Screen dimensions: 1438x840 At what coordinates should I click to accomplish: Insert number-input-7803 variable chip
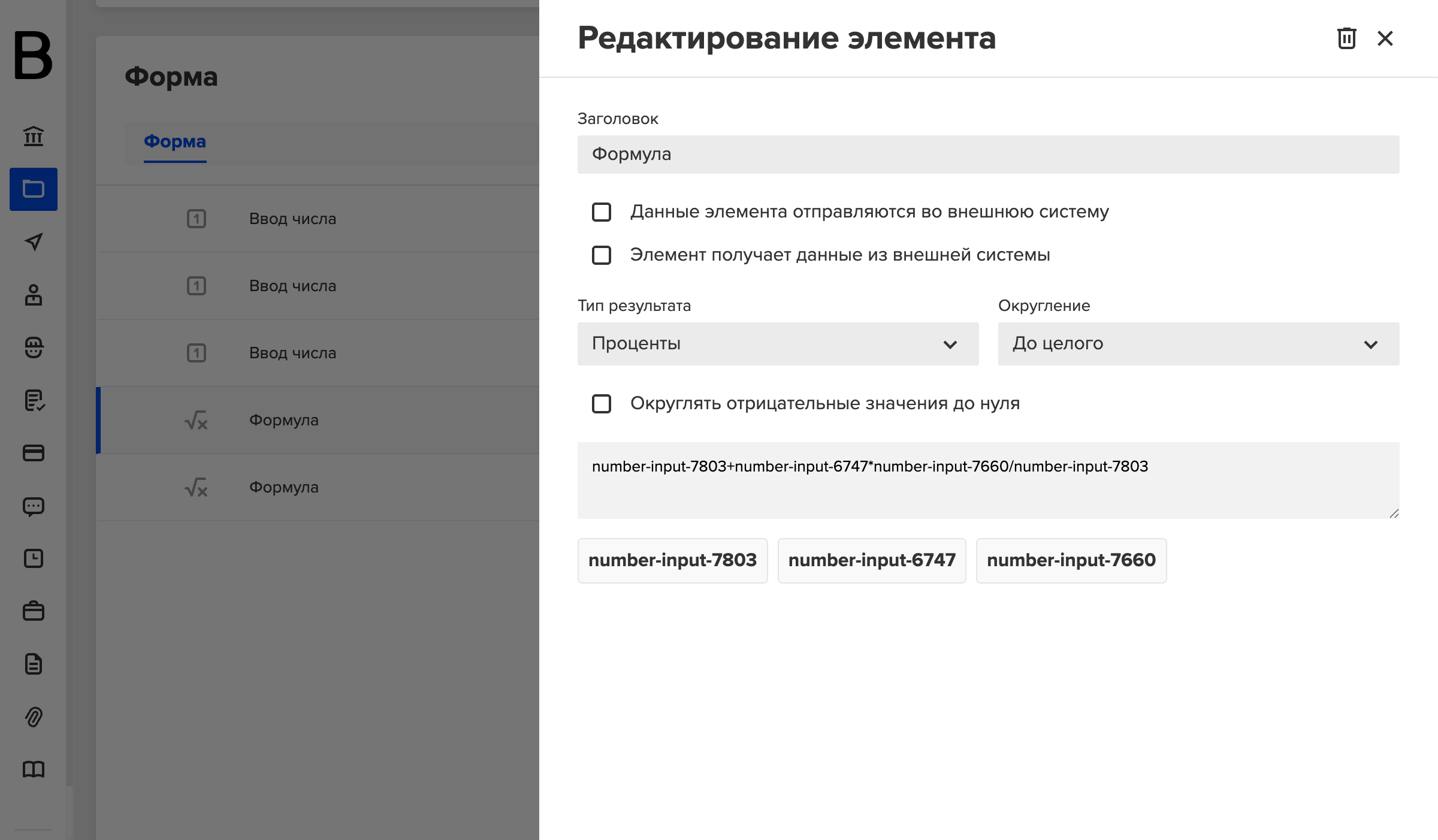click(672, 560)
